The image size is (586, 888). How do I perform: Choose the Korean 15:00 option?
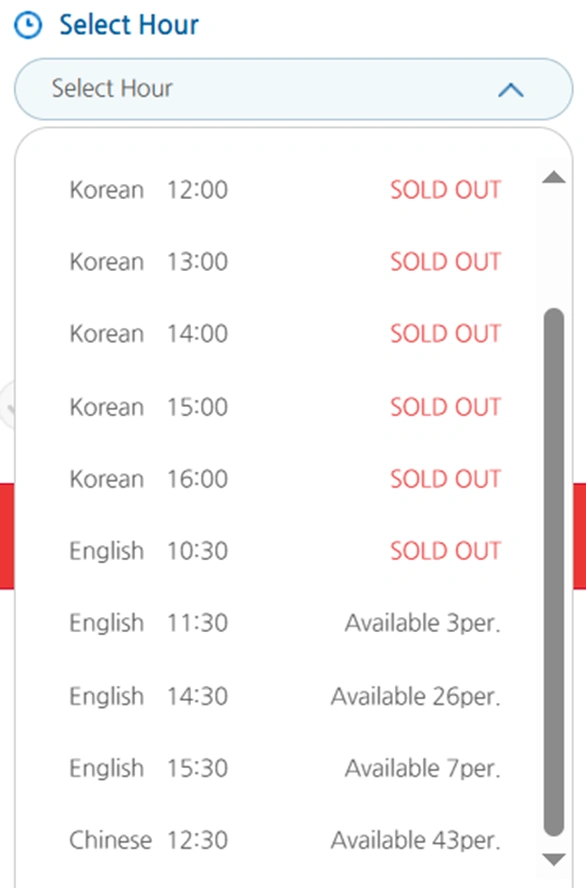click(285, 407)
